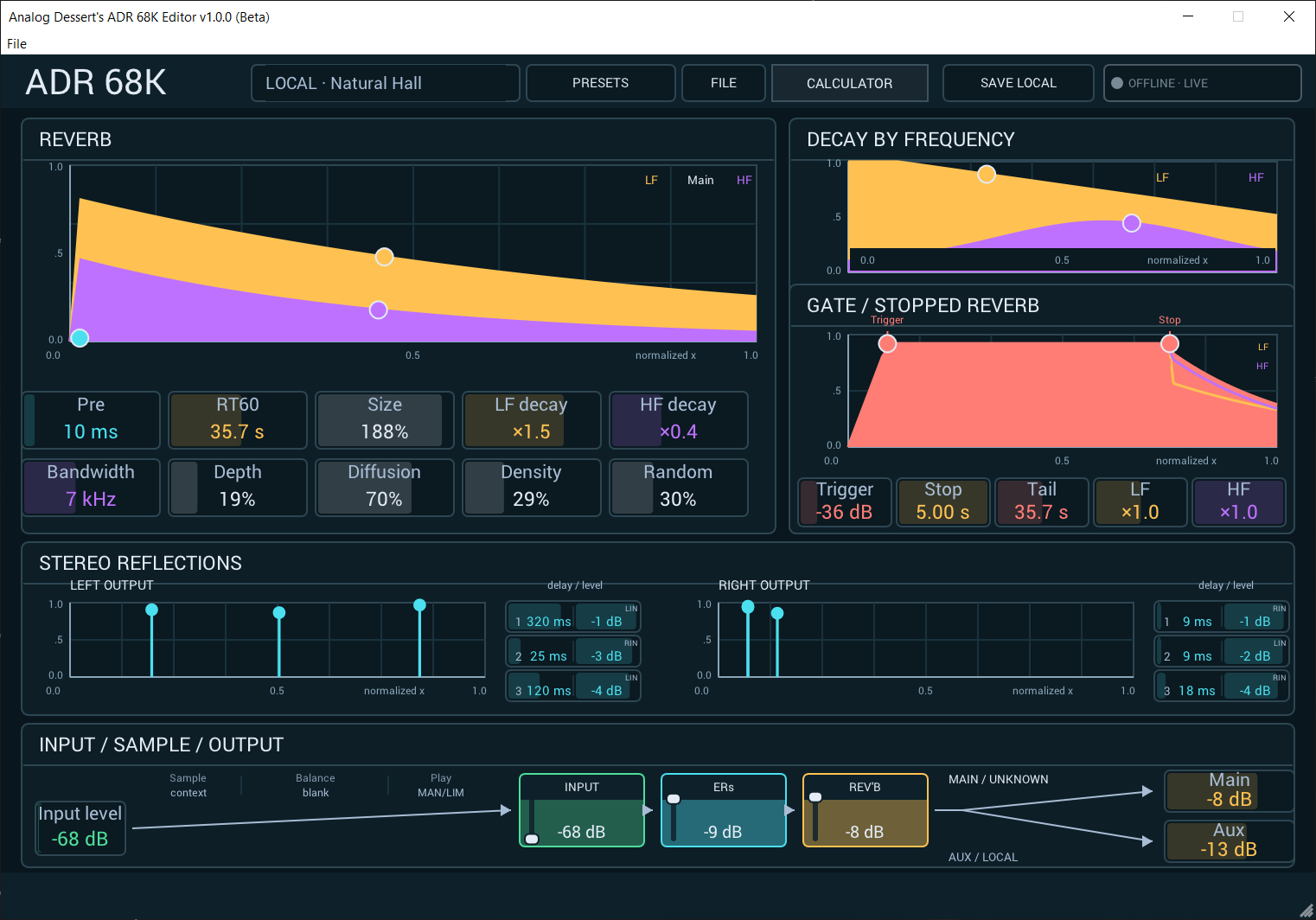
Task: Click the Stop handle in Gate graph
Action: tap(1170, 343)
